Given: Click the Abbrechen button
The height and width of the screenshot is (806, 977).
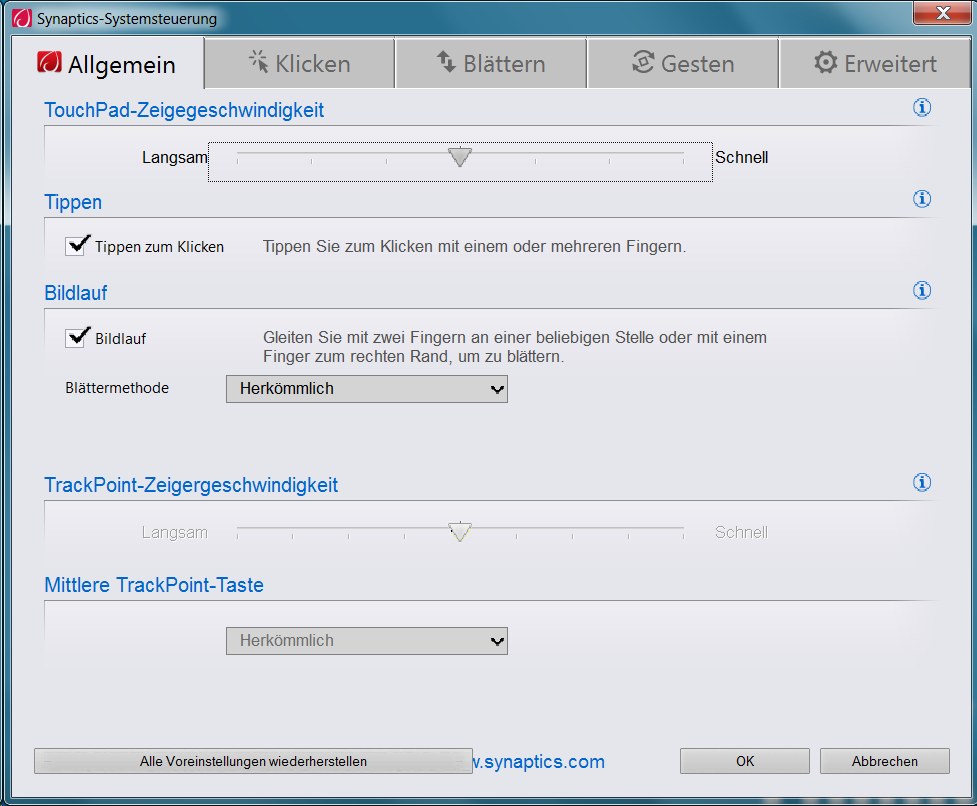Looking at the screenshot, I should pos(885,761).
